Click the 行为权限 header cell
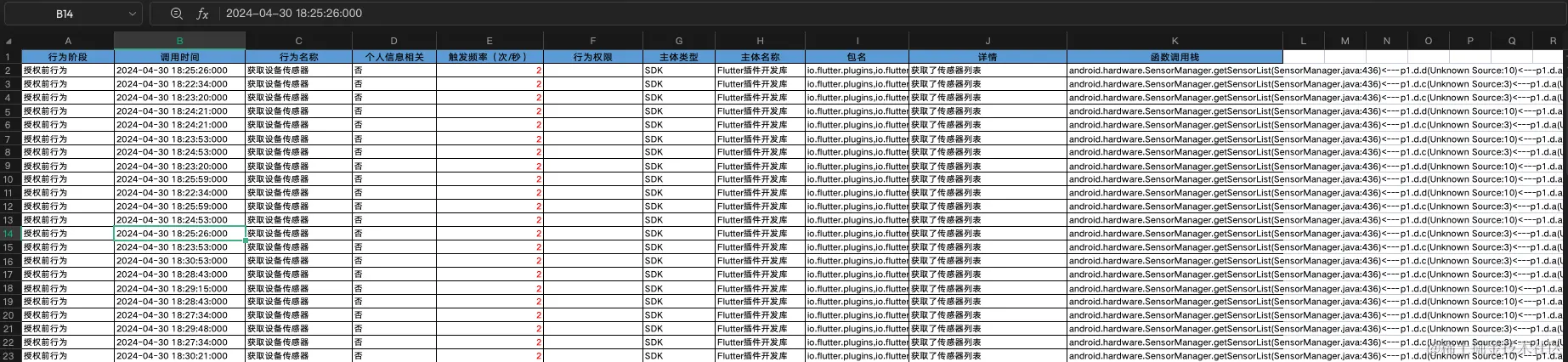Image resolution: width=1568 pixels, height=362 pixels. pos(593,57)
